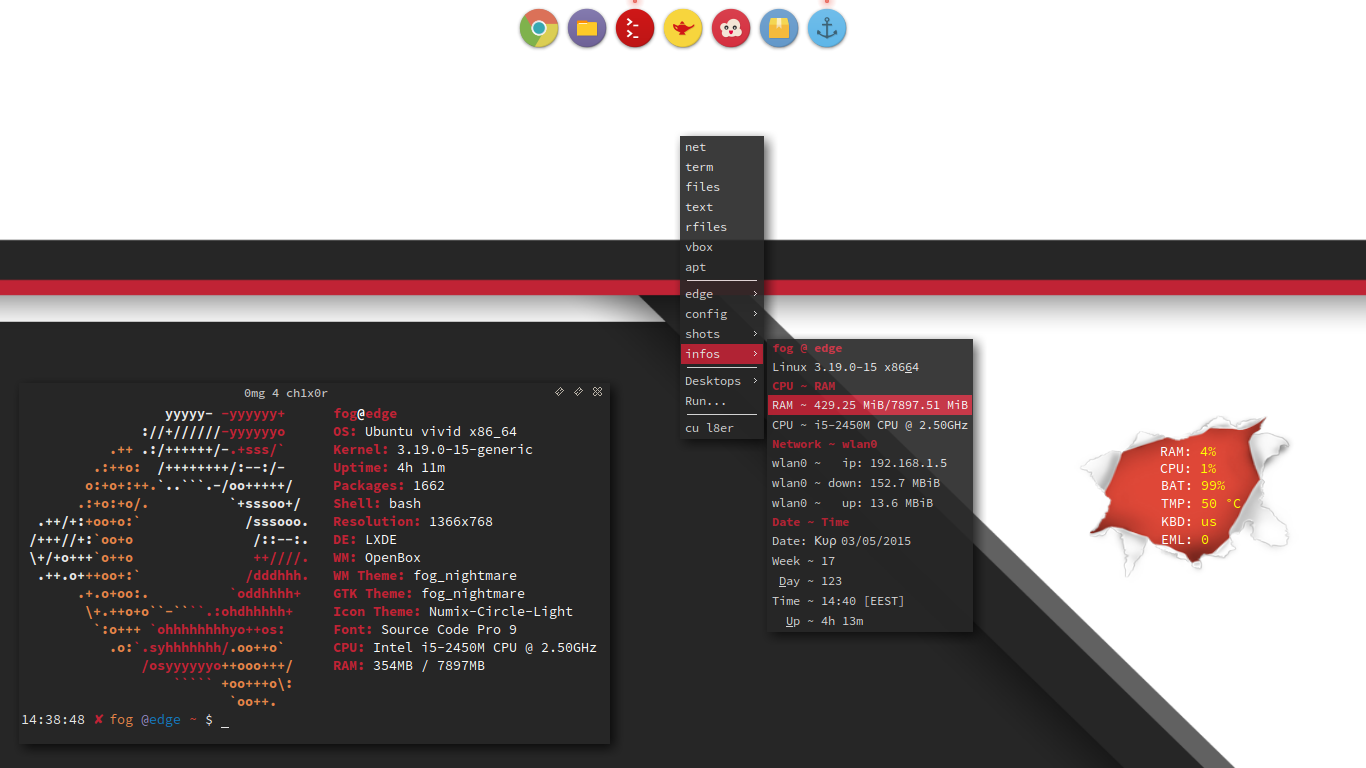Click 'Resolution: 1366x768' in terminal
Viewport: 1366px width, 768px height.
(x=413, y=522)
